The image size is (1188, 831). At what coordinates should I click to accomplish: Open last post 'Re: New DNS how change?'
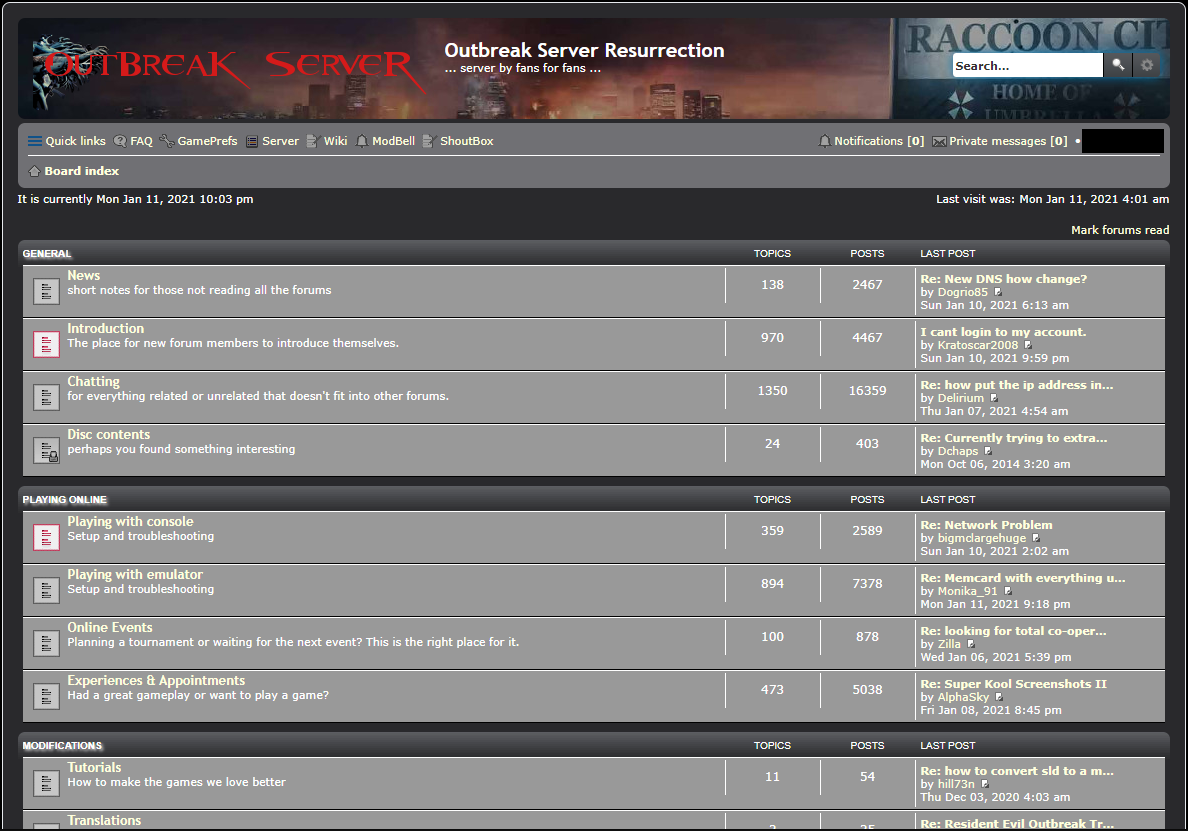[1003, 280]
